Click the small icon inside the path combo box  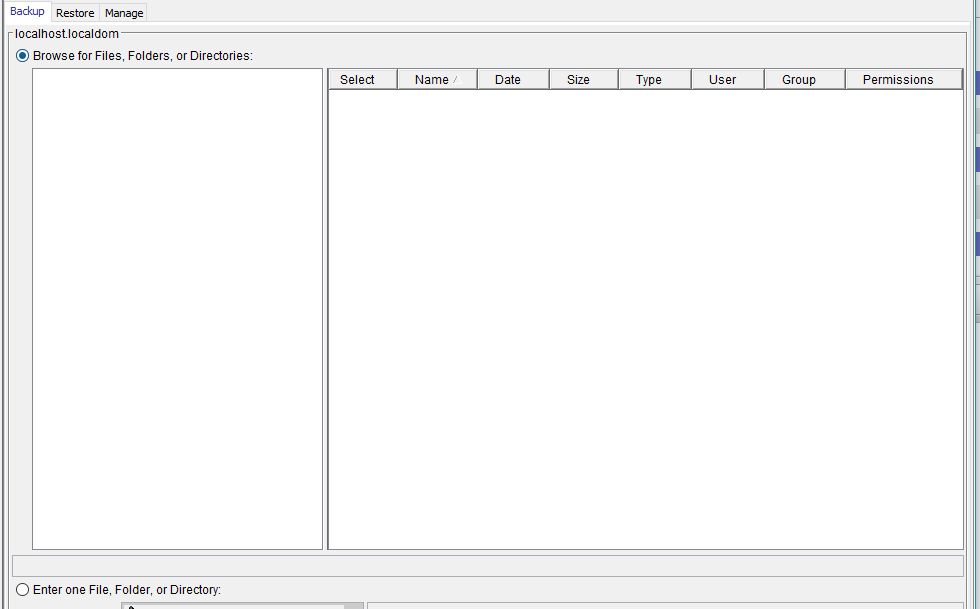131,605
